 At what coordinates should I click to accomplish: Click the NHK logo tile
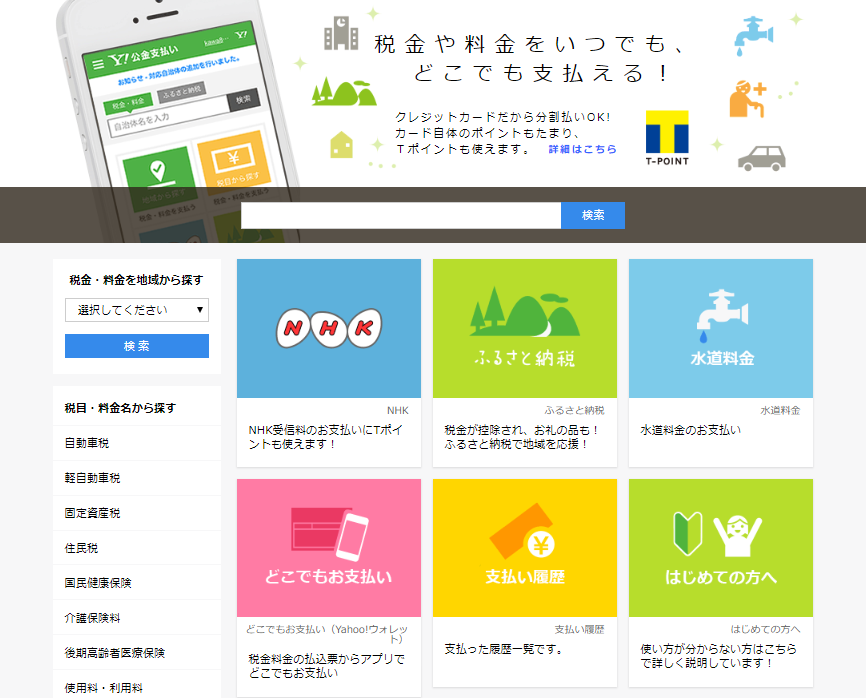[329, 328]
